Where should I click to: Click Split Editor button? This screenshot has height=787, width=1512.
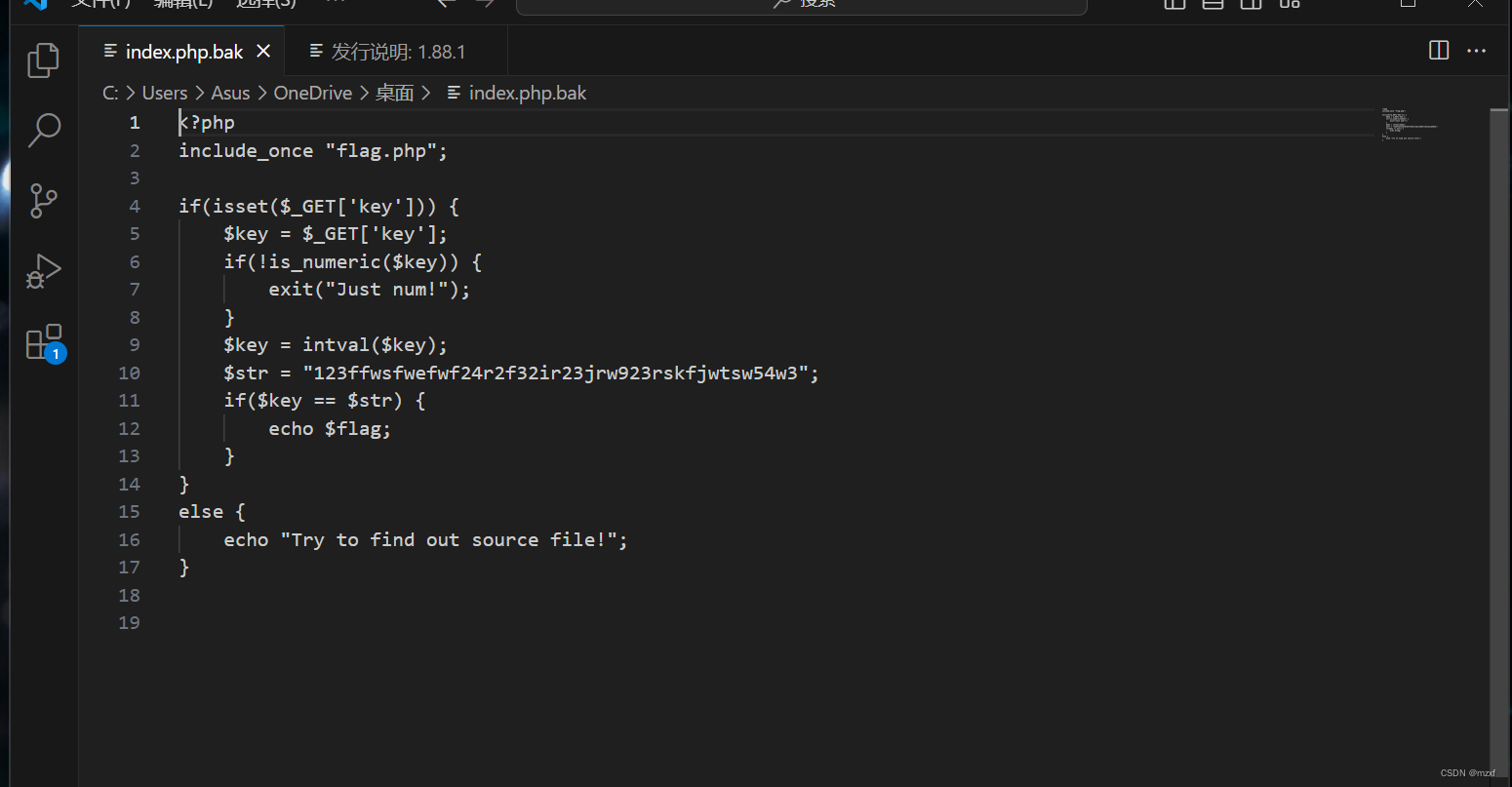click(x=1438, y=50)
